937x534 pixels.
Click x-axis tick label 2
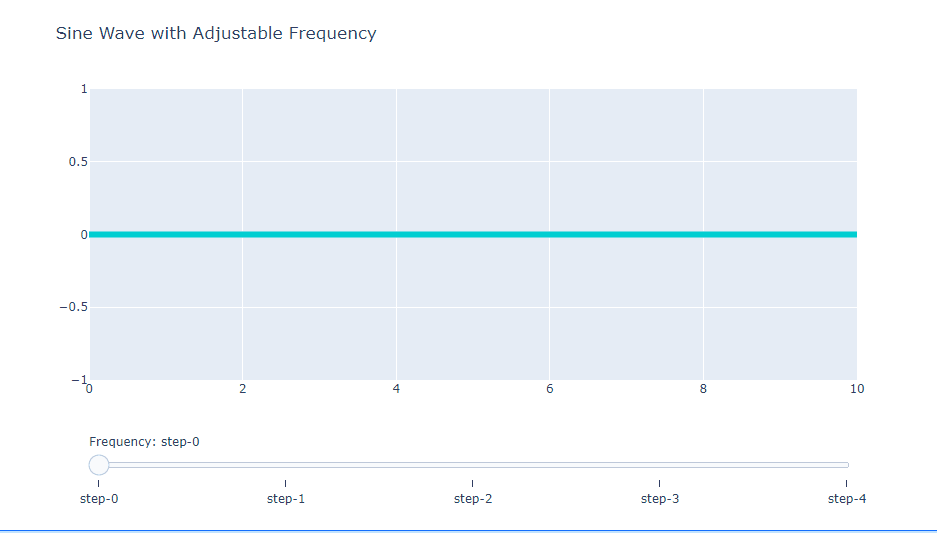pyautogui.click(x=243, y=389)
